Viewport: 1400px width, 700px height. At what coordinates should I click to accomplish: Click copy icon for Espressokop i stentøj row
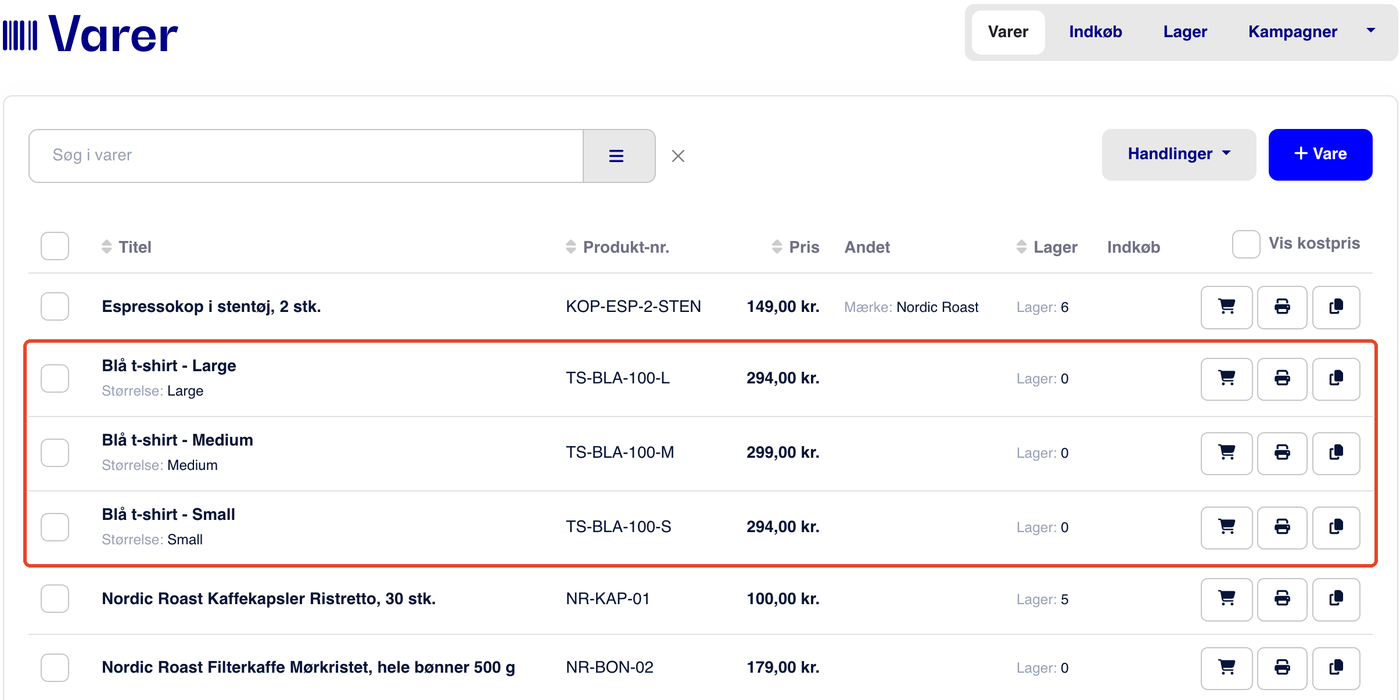coord(1336,307)
